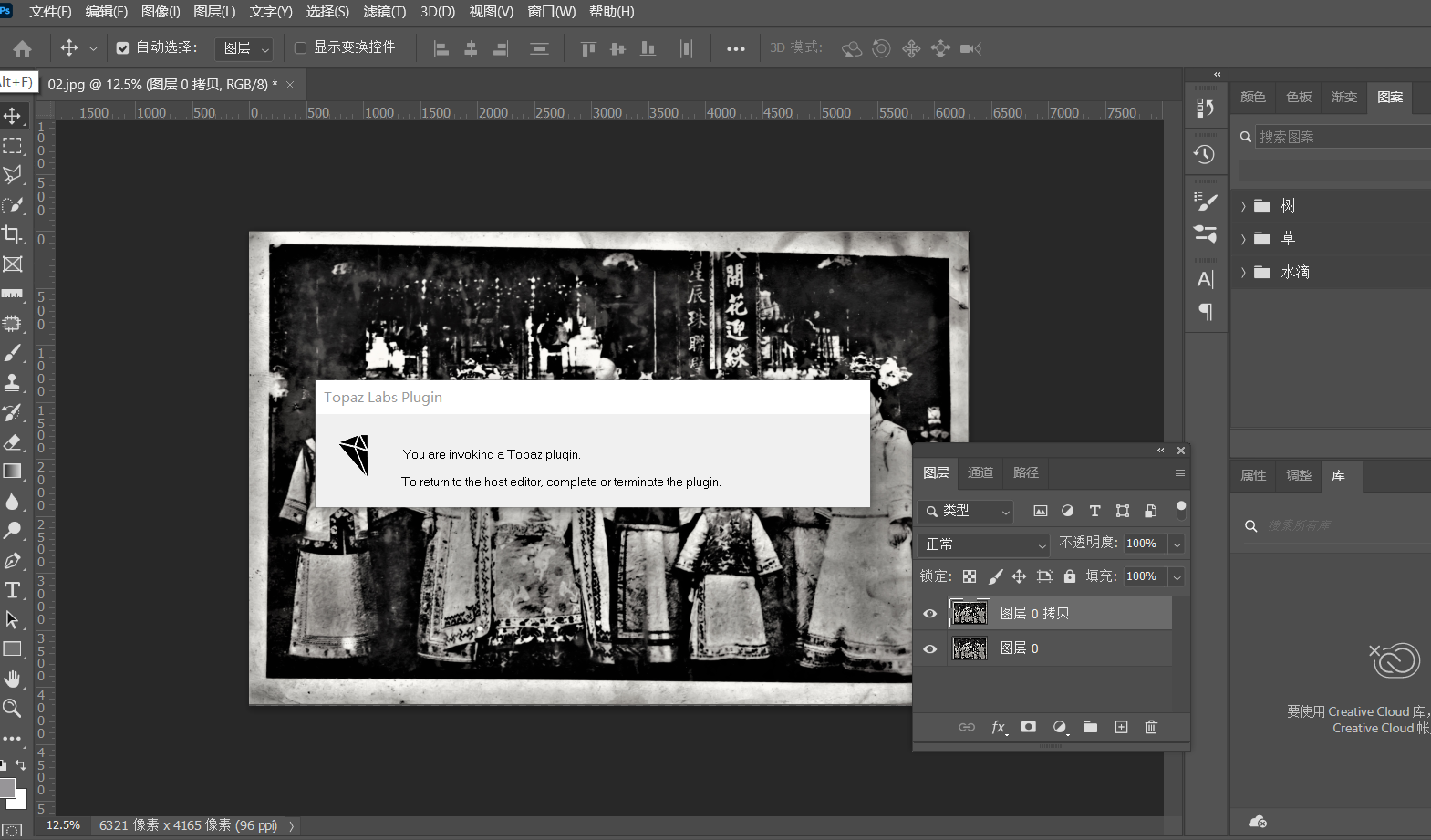Open the Auto-Select 图层 dropdown
This screenshot has width=1431, height=840.
click(244, 48)
